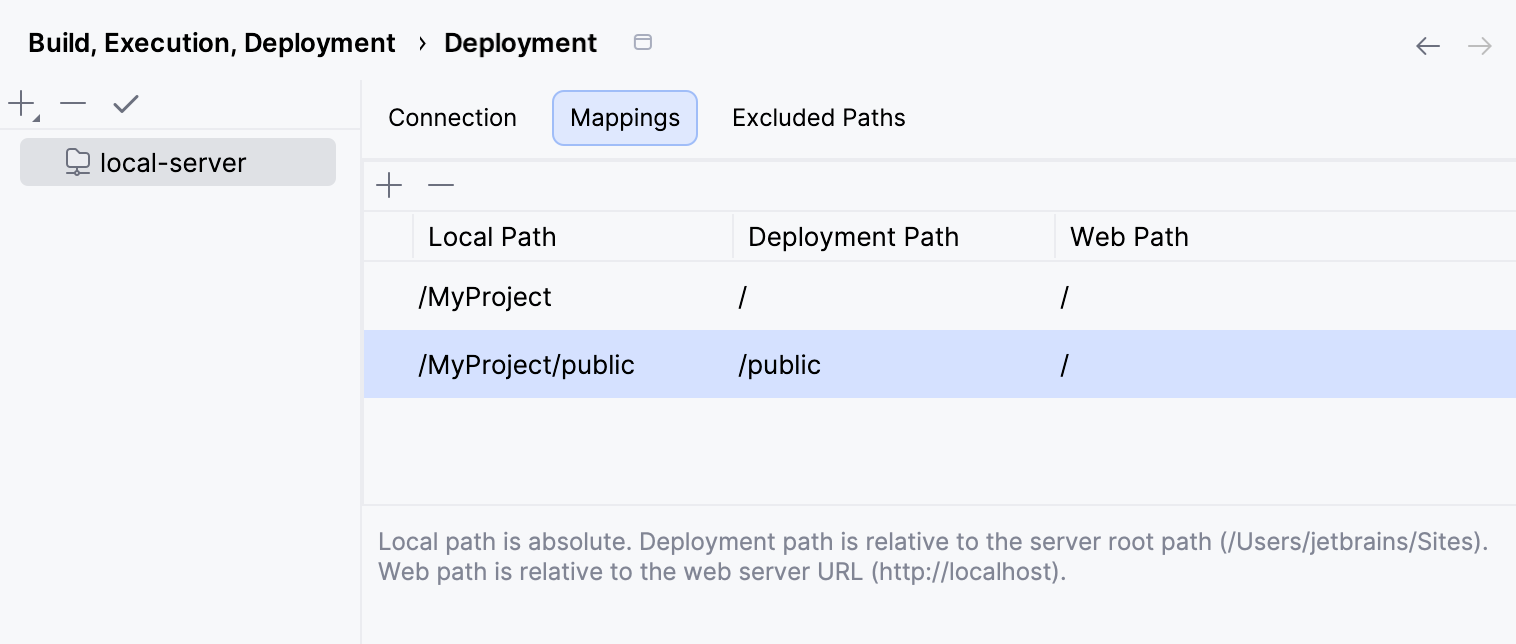Click the breadcrumb chevron separator
This screenshot has height=644, width=1516.
pyautogui.click(x=423, y=44)
